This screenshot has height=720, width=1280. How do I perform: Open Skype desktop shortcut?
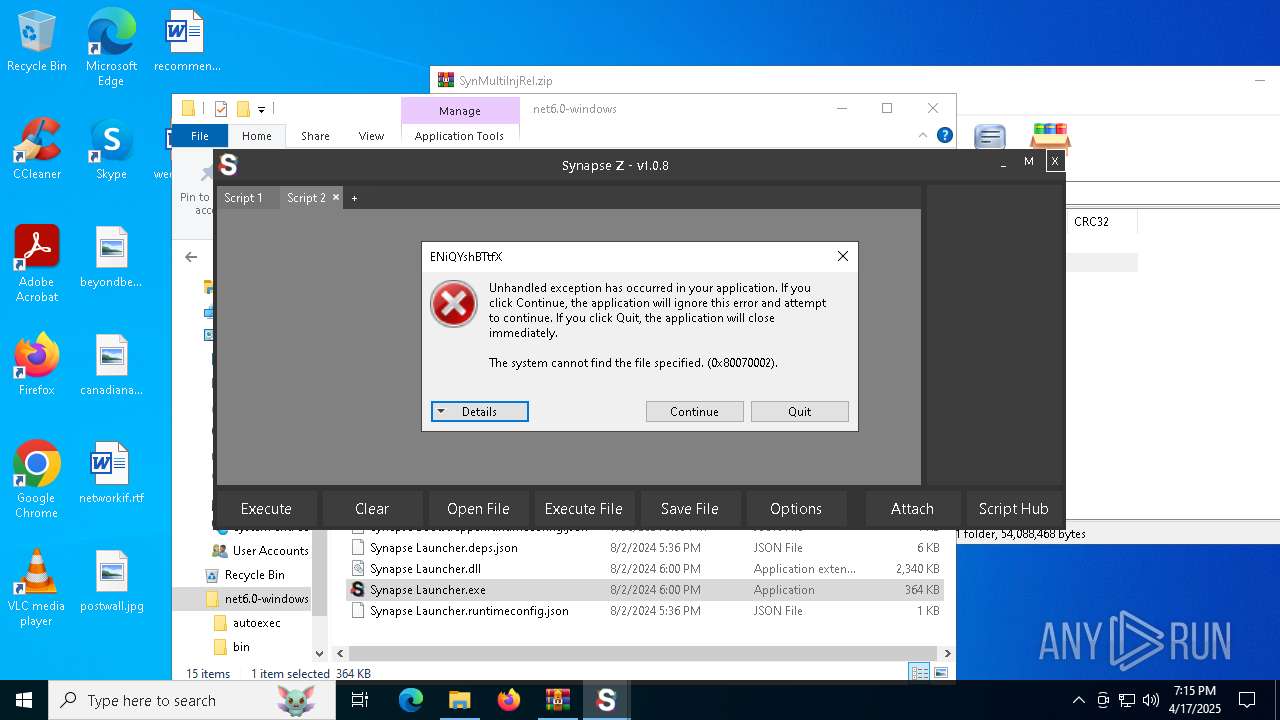pos(111,150)
